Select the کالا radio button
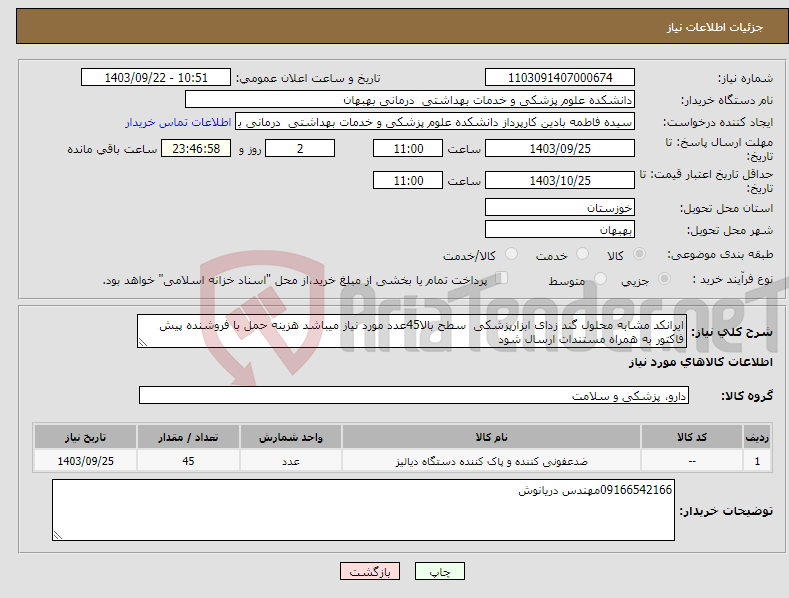Image resolution: width=789 pixels, height=598 pixels. pos(640,254)
